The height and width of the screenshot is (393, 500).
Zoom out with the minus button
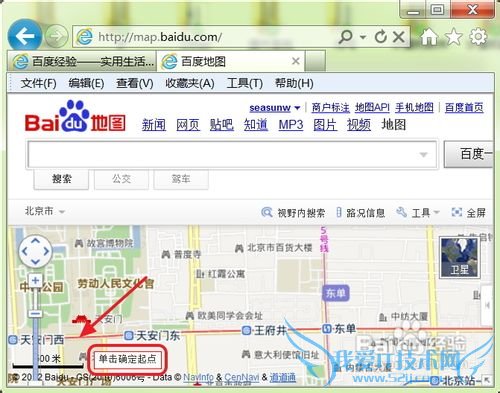35,313
